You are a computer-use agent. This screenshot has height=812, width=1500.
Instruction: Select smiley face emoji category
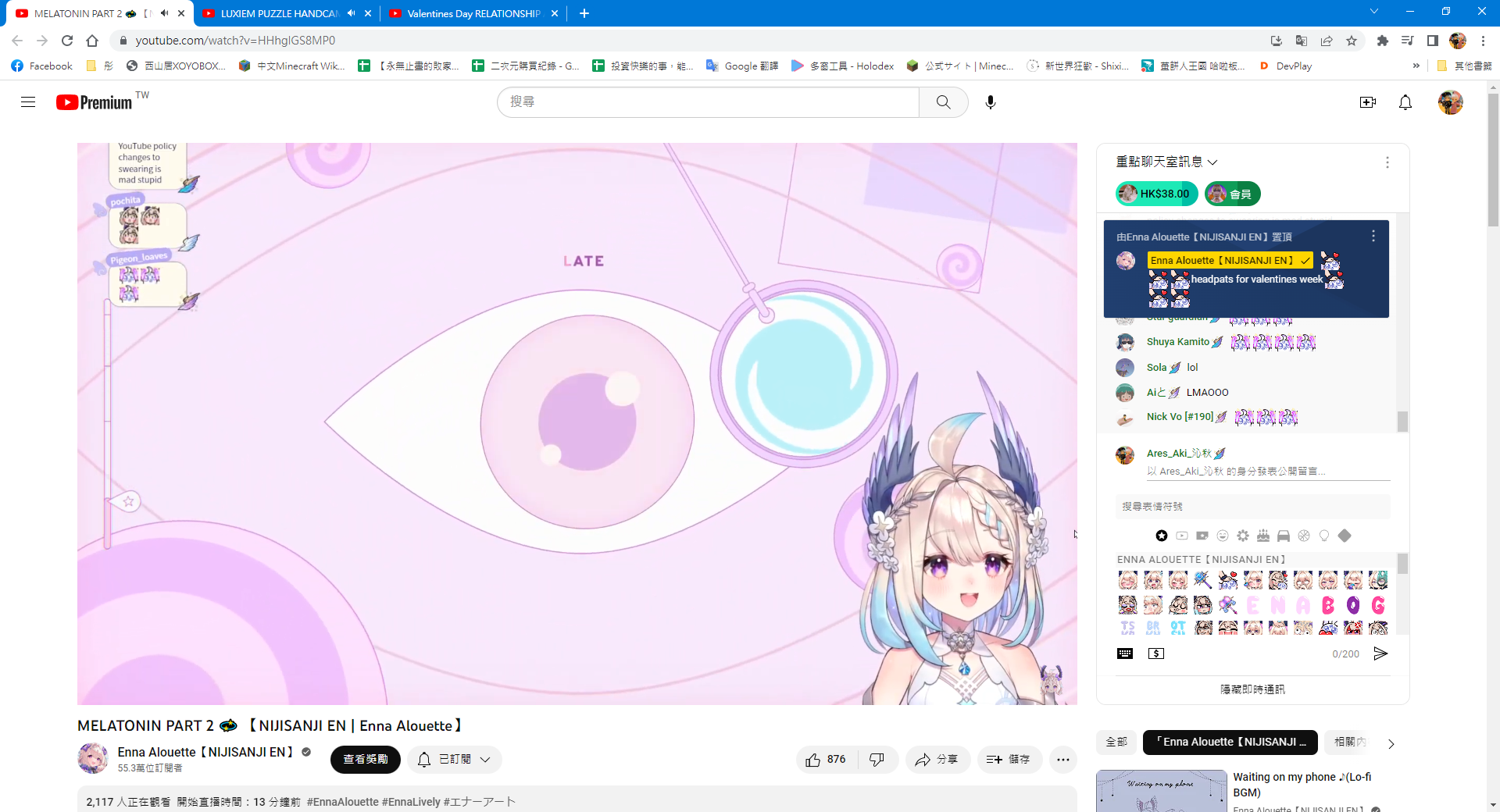(x=1223, y=536)
